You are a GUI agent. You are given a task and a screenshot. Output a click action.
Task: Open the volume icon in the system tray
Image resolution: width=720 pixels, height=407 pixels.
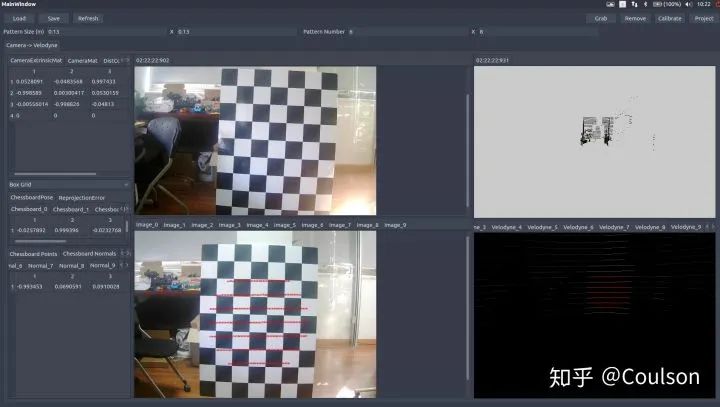click(x=688, y=4)
